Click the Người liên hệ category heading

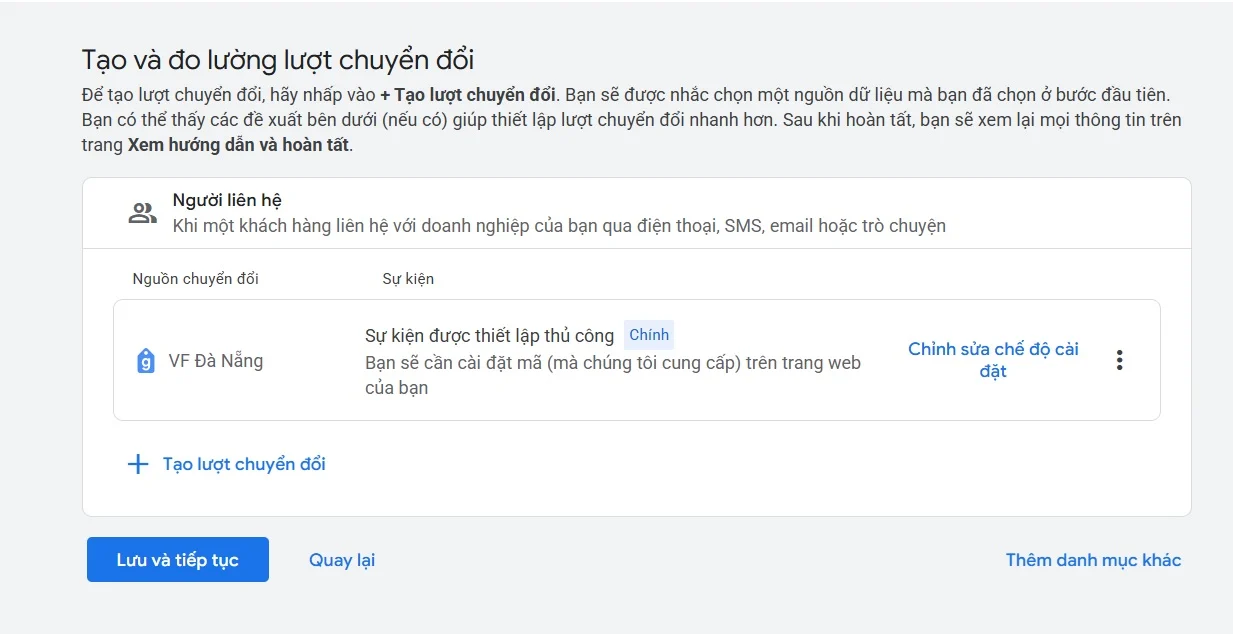click(x=227, y=200)
